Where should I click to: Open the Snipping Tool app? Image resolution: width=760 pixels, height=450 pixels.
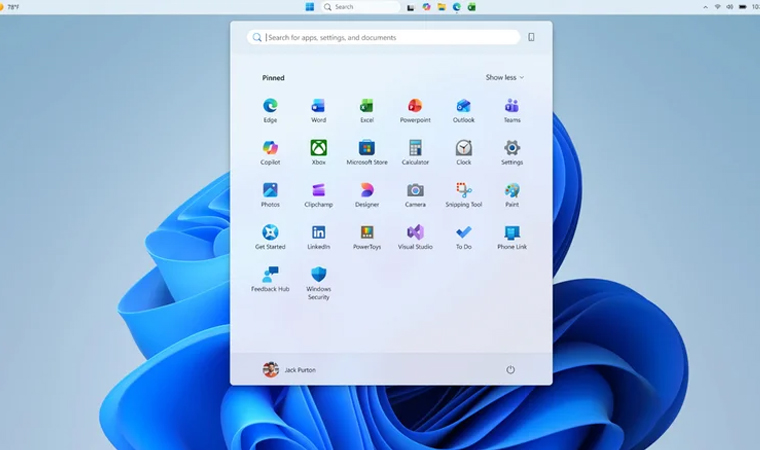coord(463,195)
